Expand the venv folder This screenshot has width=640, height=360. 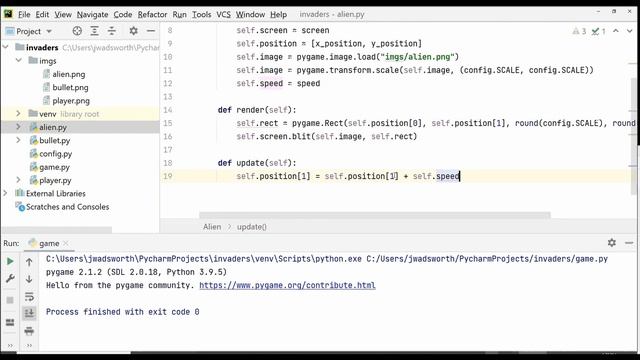[19, 114]
